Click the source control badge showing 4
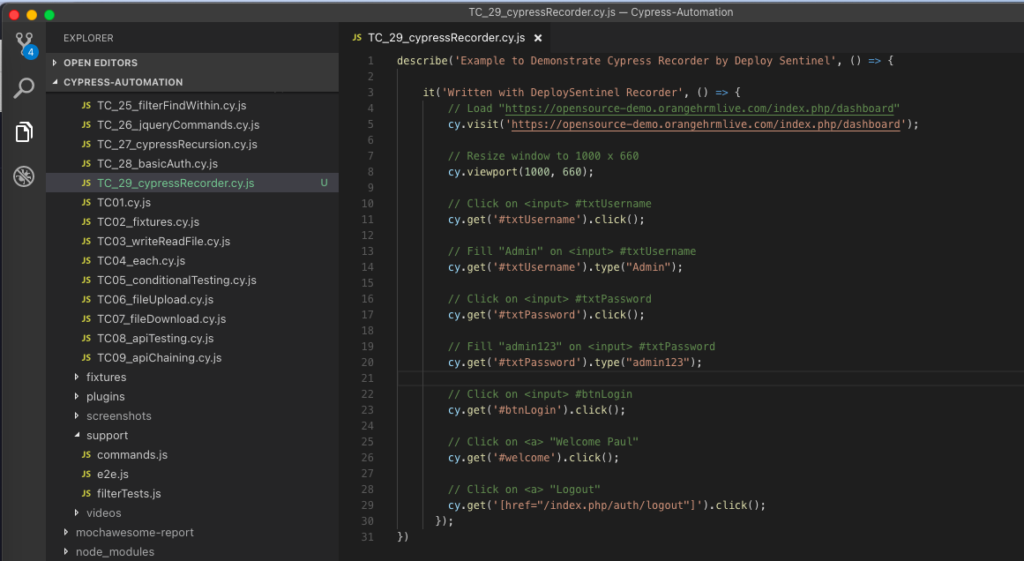 30,52
